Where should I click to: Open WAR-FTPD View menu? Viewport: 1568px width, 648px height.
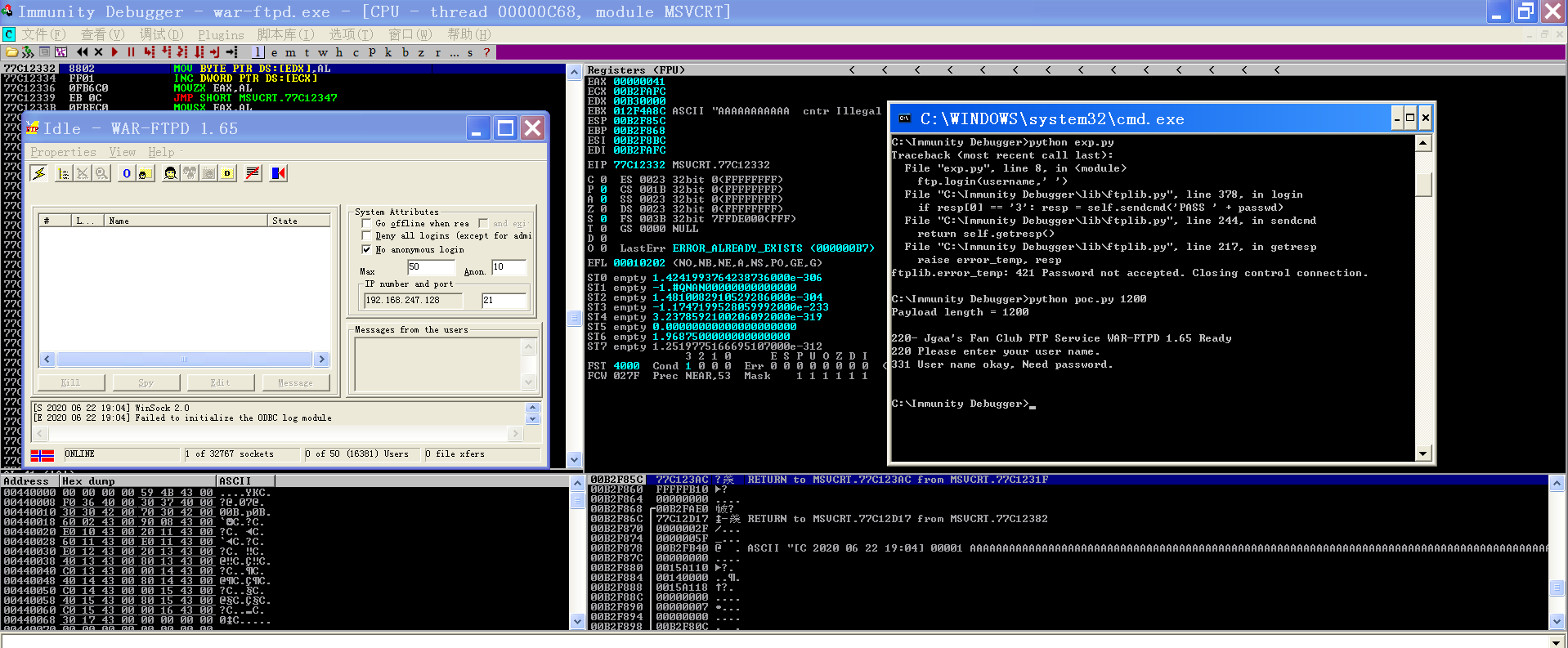click(123, 152)
